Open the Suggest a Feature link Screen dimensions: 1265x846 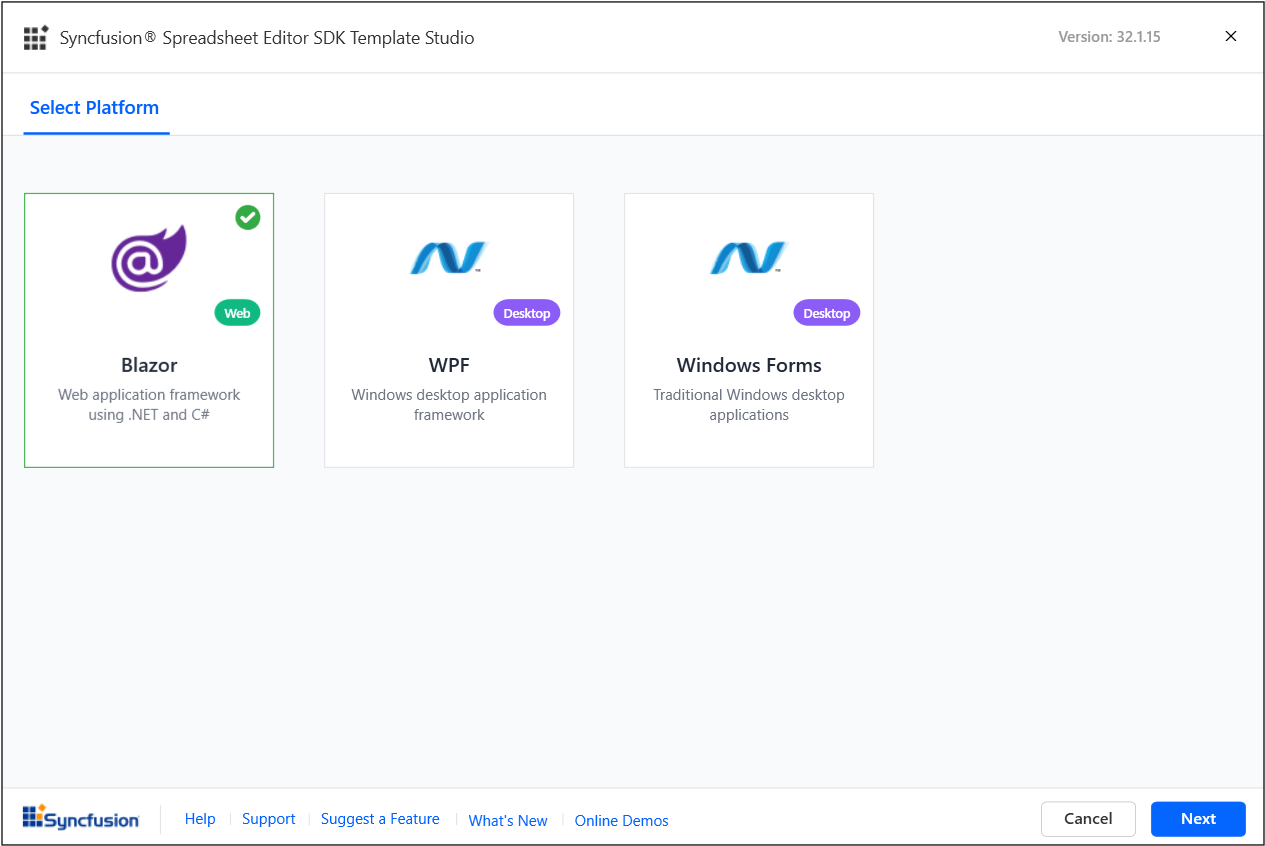tap(380, 819)
